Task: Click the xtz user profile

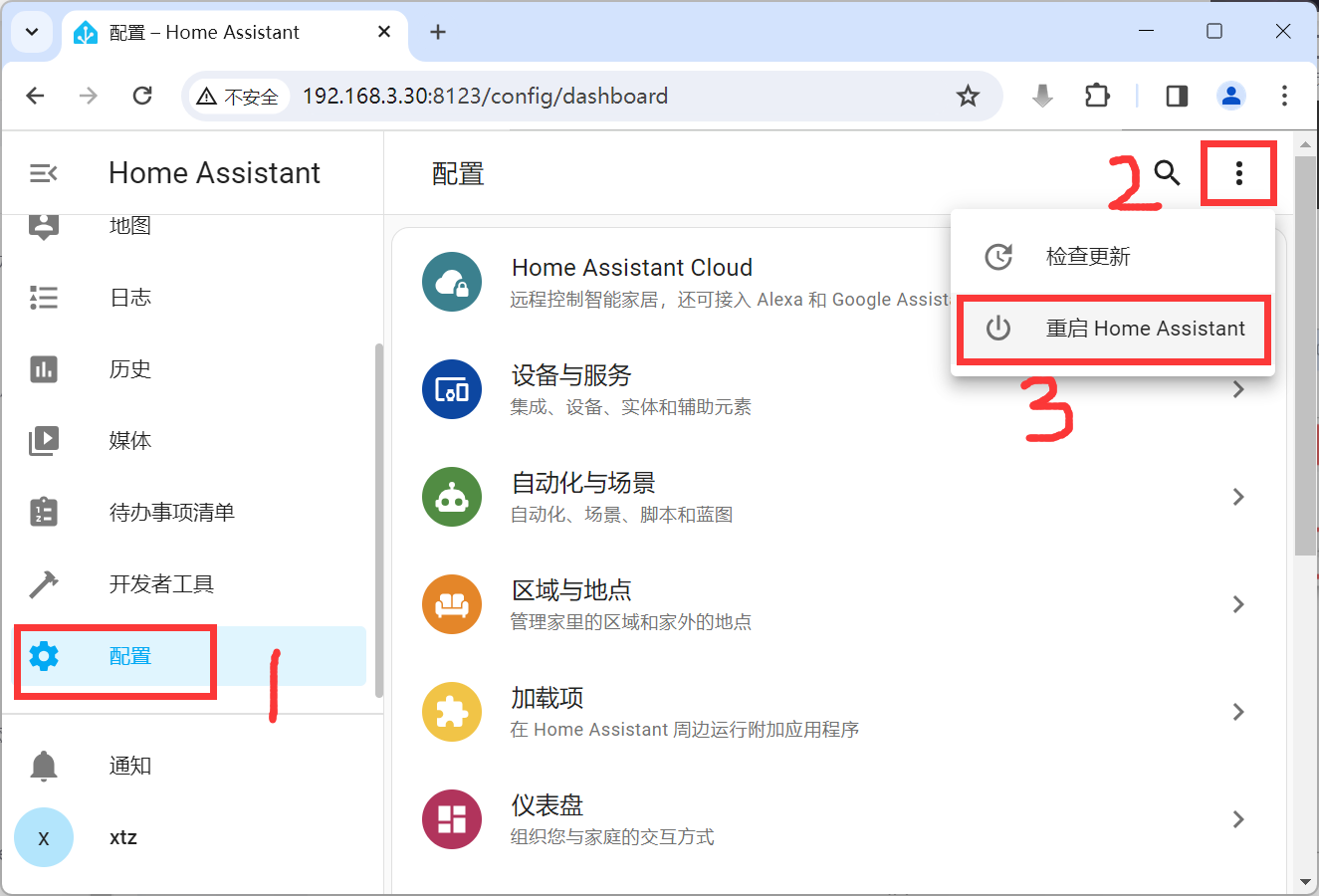Action: [122, 837]
